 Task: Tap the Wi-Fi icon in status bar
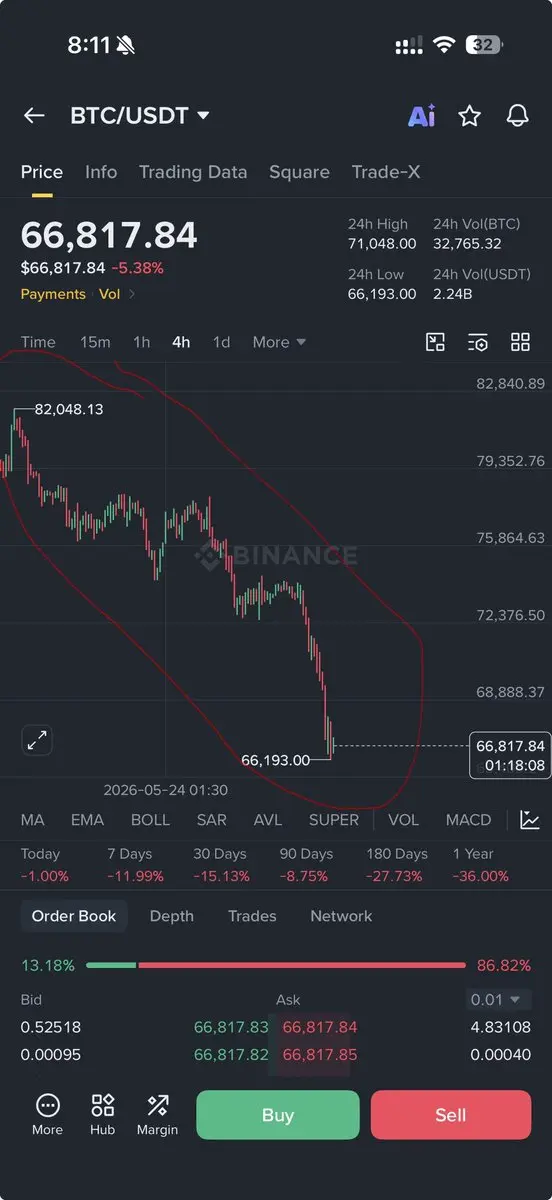[x=443, y=45]
